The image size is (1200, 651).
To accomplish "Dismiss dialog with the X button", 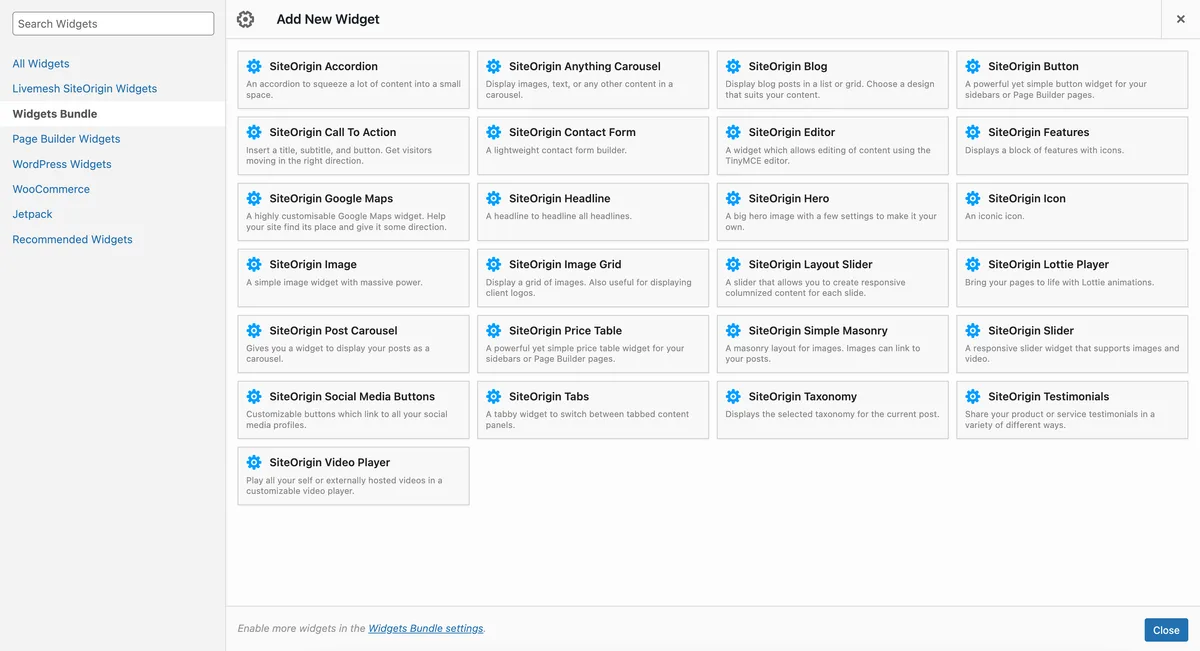I will 1181,19.
